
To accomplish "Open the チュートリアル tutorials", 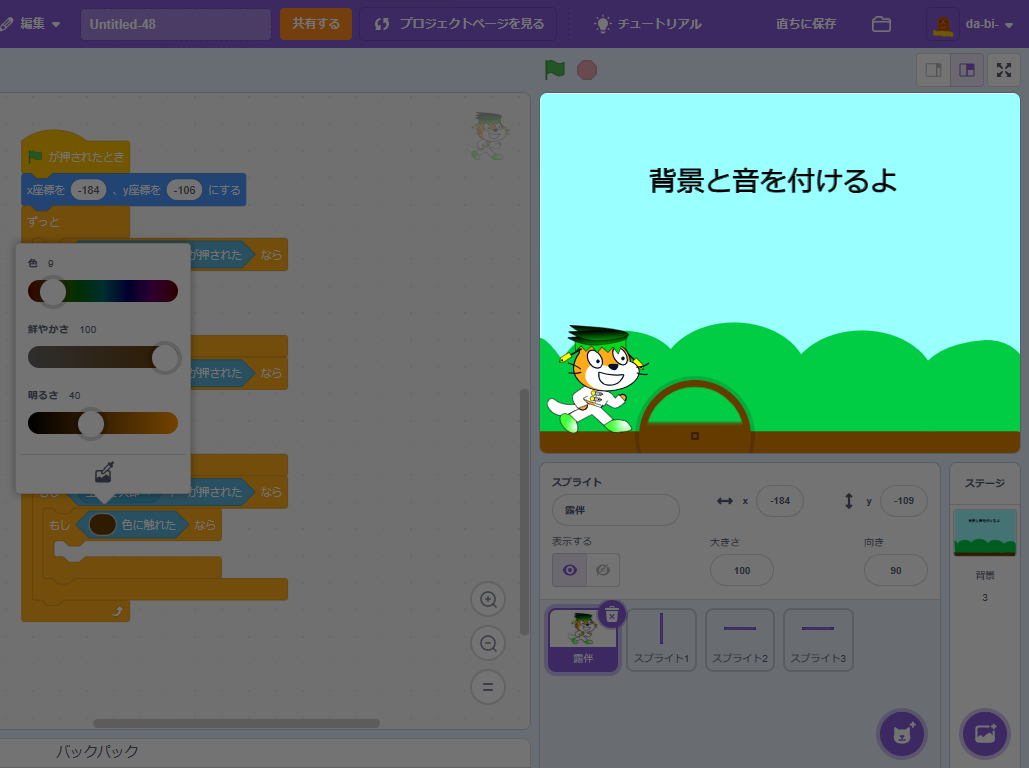I will click(x=648, y=24).
